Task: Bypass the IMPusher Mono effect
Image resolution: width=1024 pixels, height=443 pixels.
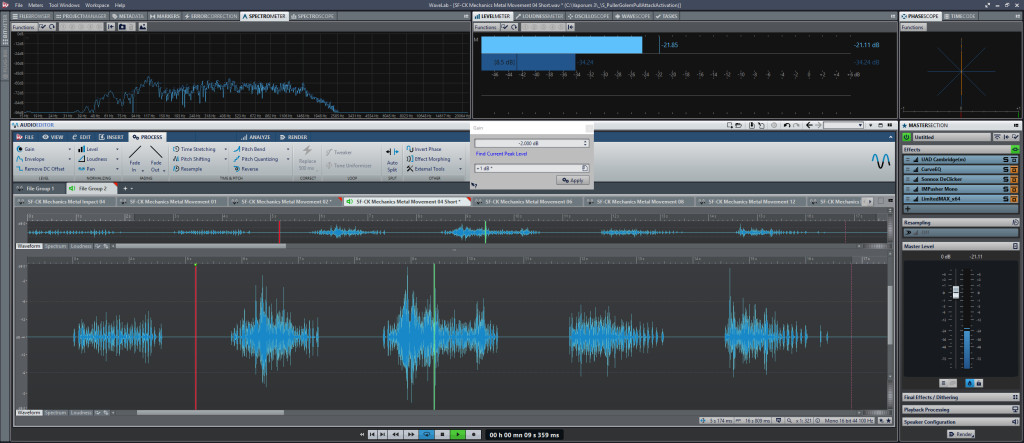Action: pyautogui.click(x=1015, y=189)
